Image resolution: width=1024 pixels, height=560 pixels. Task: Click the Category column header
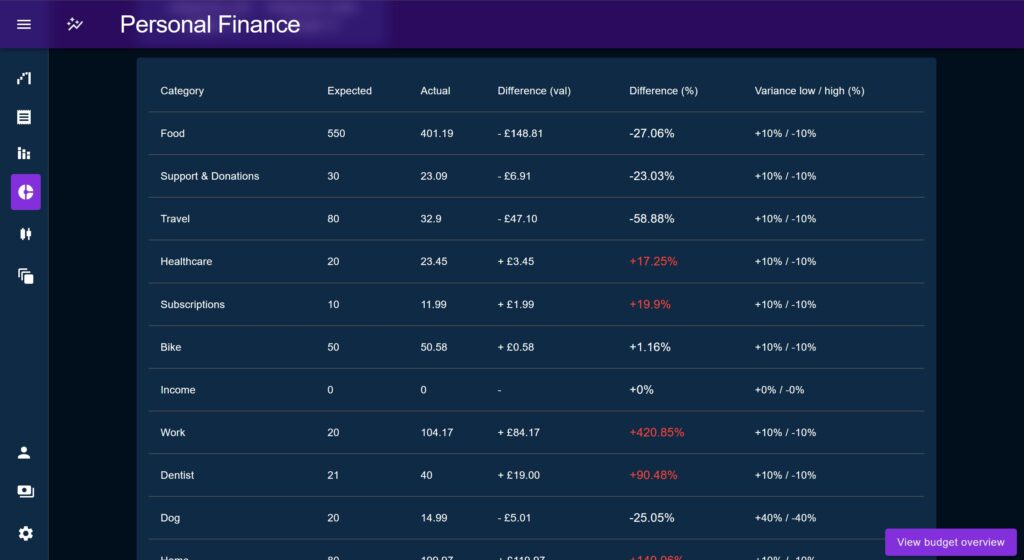pos(182,91)
